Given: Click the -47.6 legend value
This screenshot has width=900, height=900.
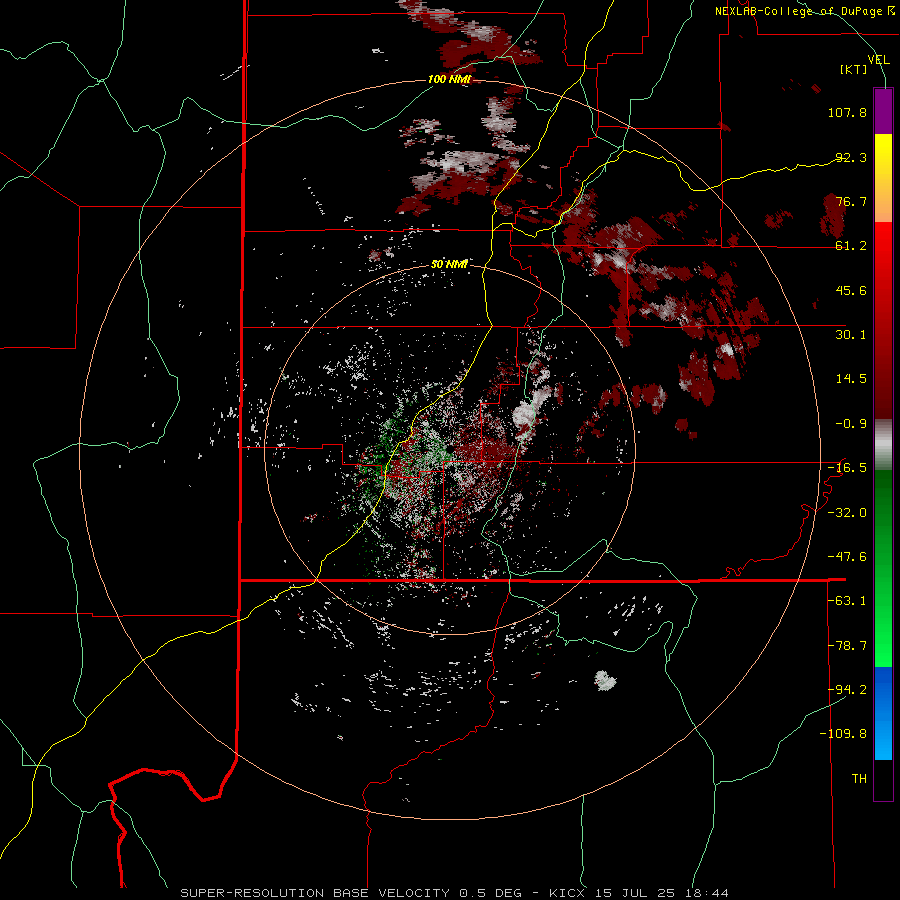Looking at the screenshot, I should (x=847, y=557).
